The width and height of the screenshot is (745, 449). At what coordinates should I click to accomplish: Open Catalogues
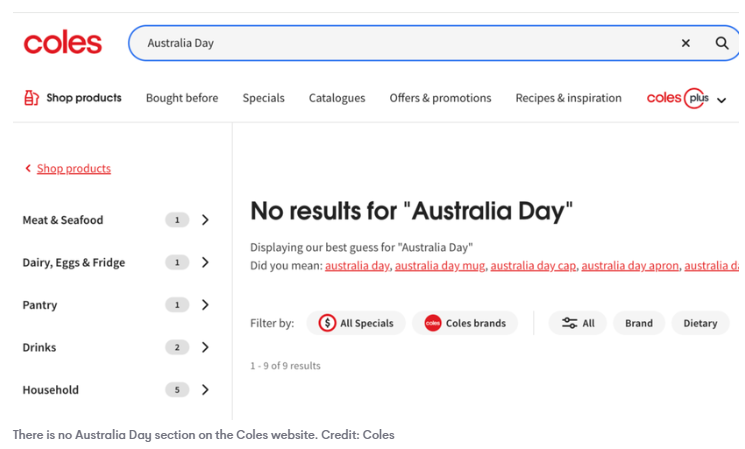[337, 98]
